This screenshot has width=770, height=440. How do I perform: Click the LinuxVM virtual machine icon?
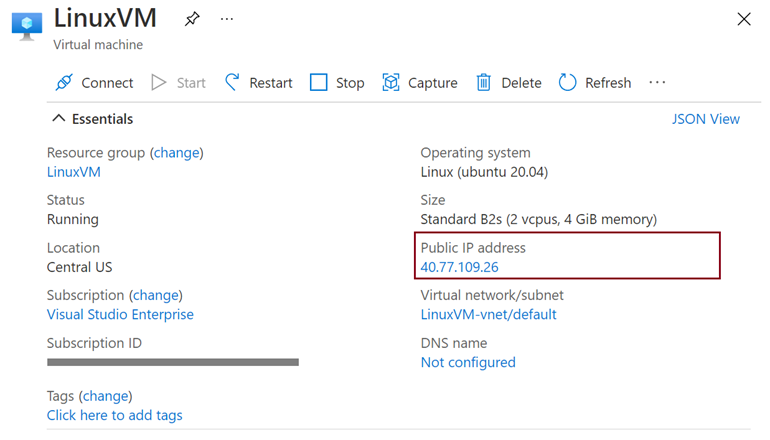pos(27,27)
